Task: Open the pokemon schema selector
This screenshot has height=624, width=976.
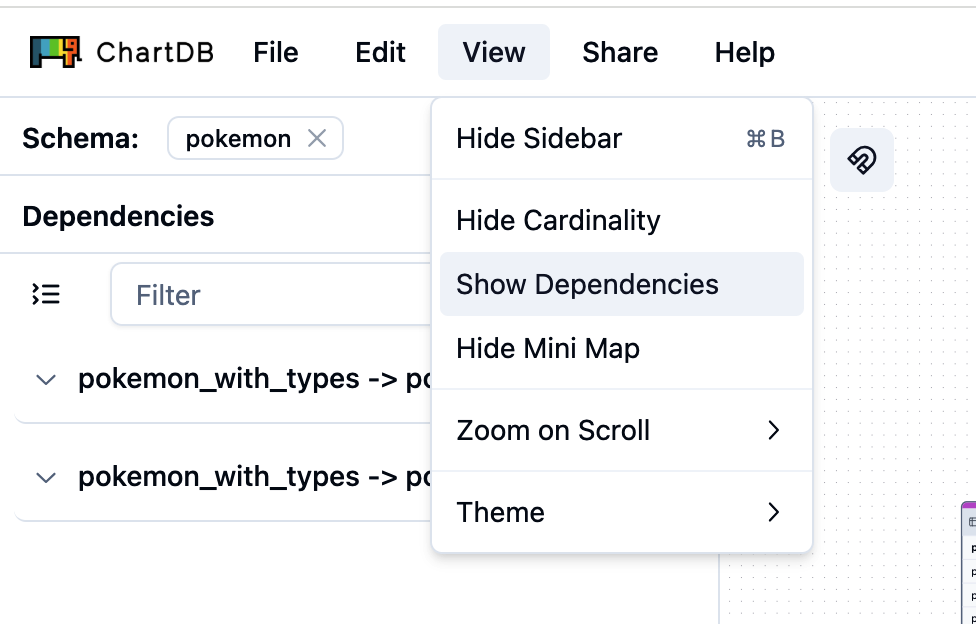Action: click(x=238, y=139)
